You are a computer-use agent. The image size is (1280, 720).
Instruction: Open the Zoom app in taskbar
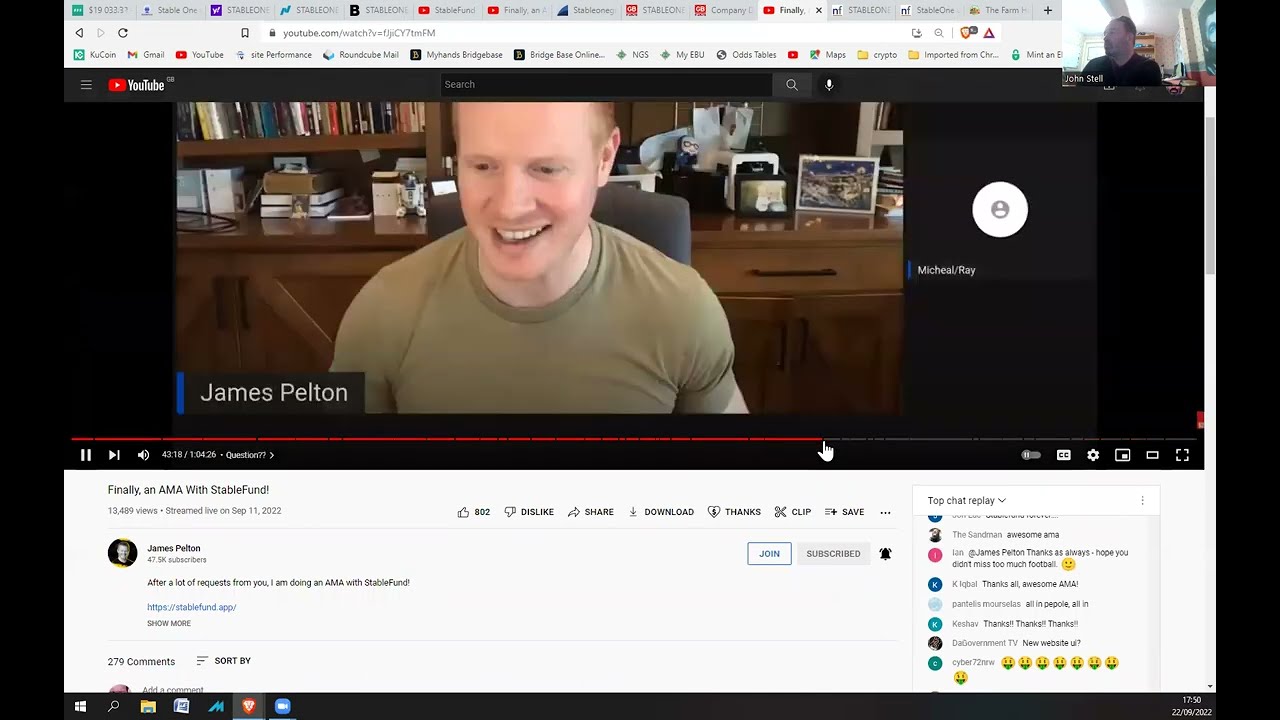point(282,706)
